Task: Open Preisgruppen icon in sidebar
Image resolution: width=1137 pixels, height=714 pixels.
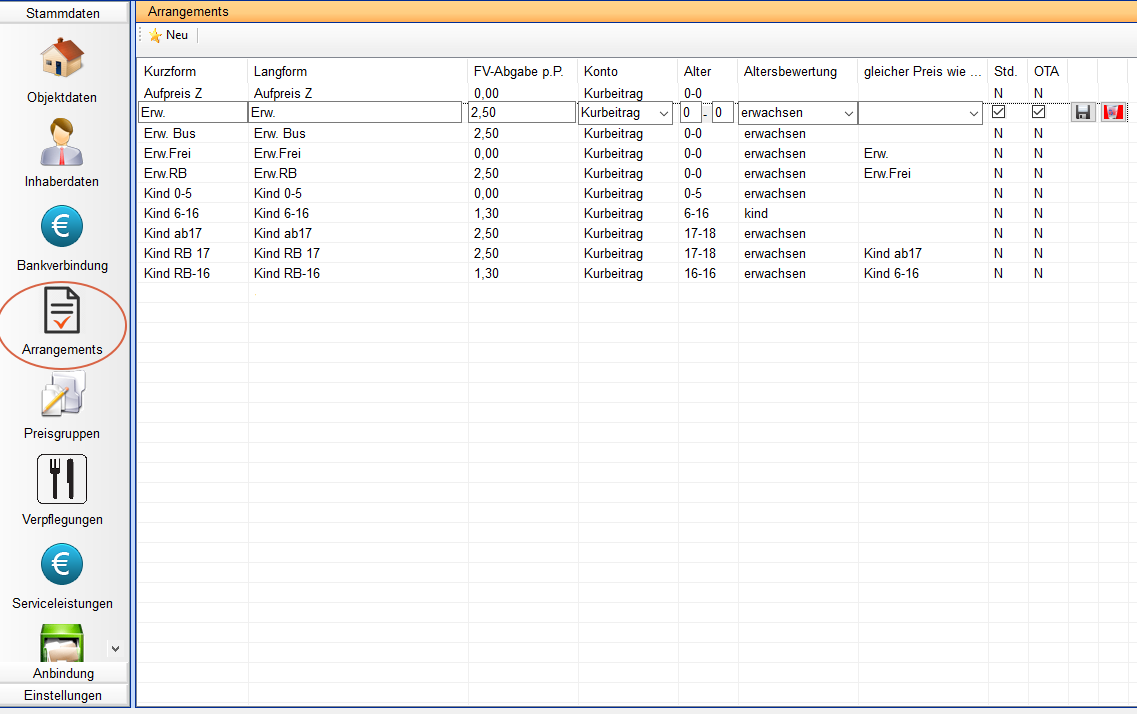Action: coord(62,395)
